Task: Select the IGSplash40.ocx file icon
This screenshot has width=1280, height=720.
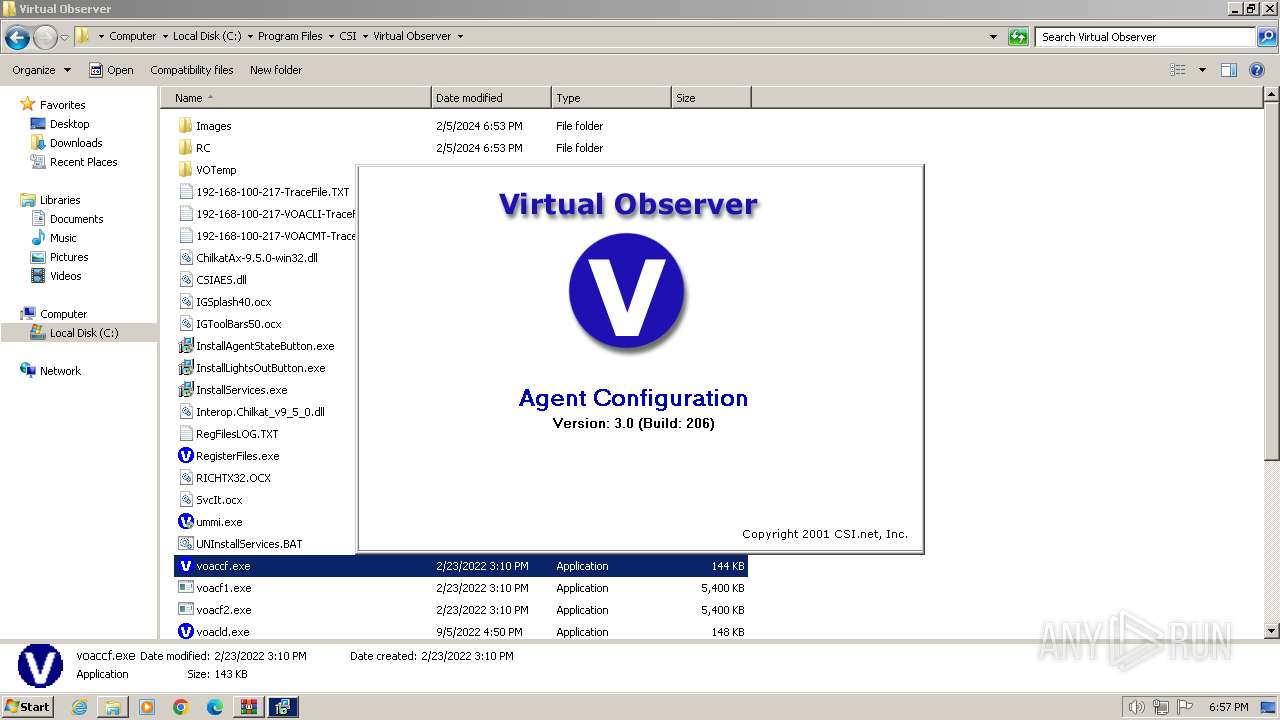Action: tap(185, 302)
